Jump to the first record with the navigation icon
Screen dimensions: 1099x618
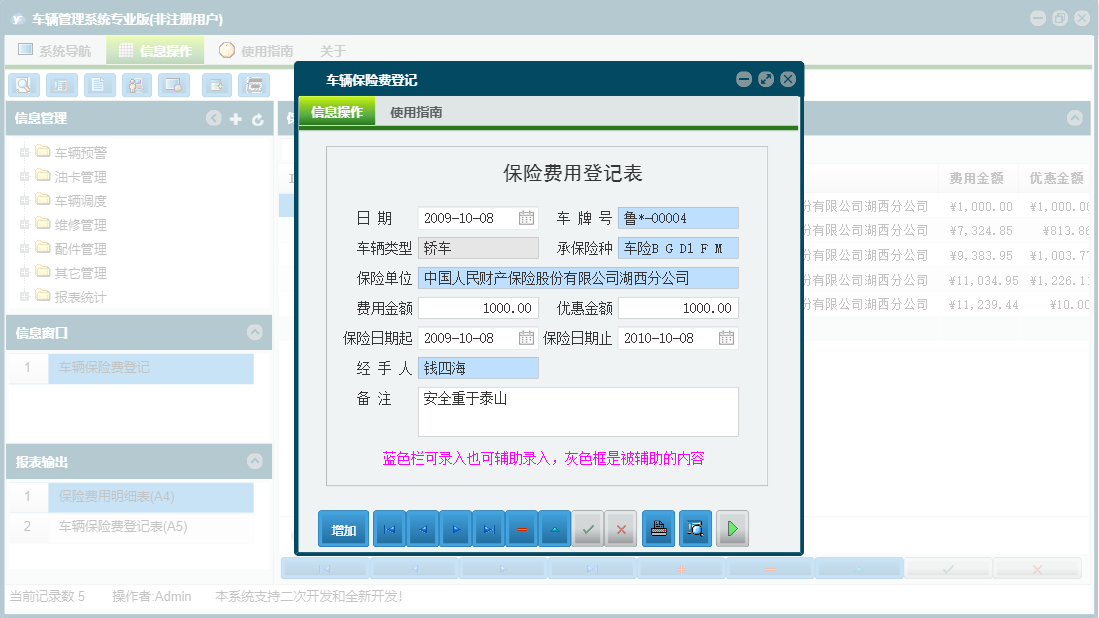388,528
